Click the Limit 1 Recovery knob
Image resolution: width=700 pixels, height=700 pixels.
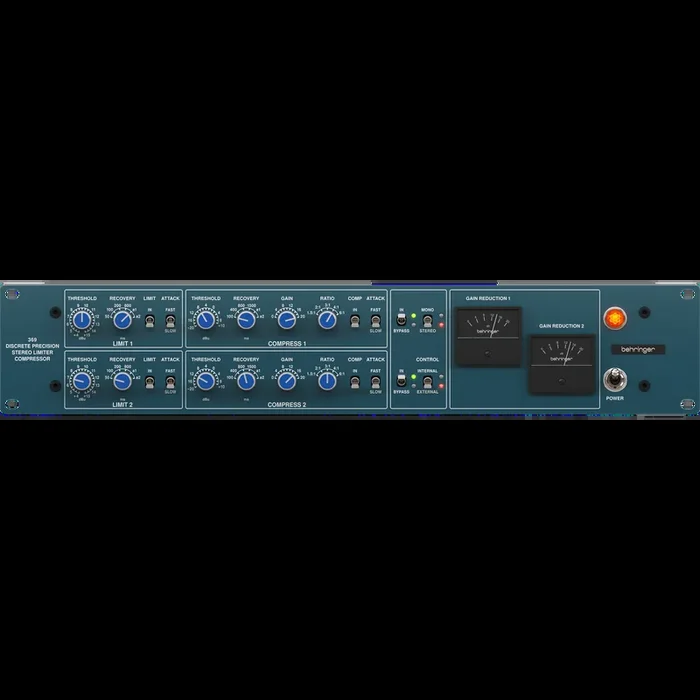(122, 320)
